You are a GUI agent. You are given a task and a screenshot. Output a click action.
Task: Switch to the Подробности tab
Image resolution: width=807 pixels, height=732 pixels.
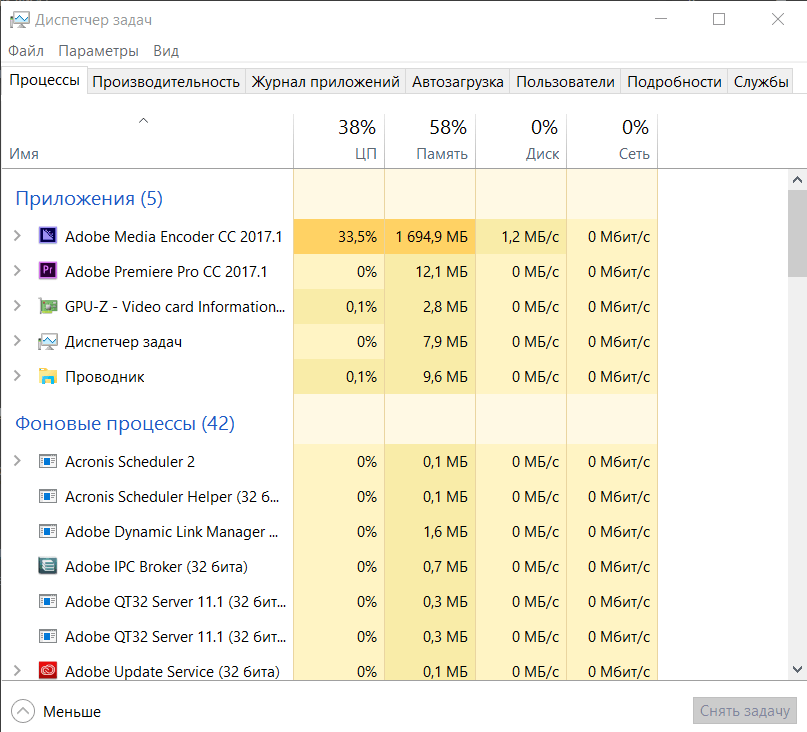[674, 82]
